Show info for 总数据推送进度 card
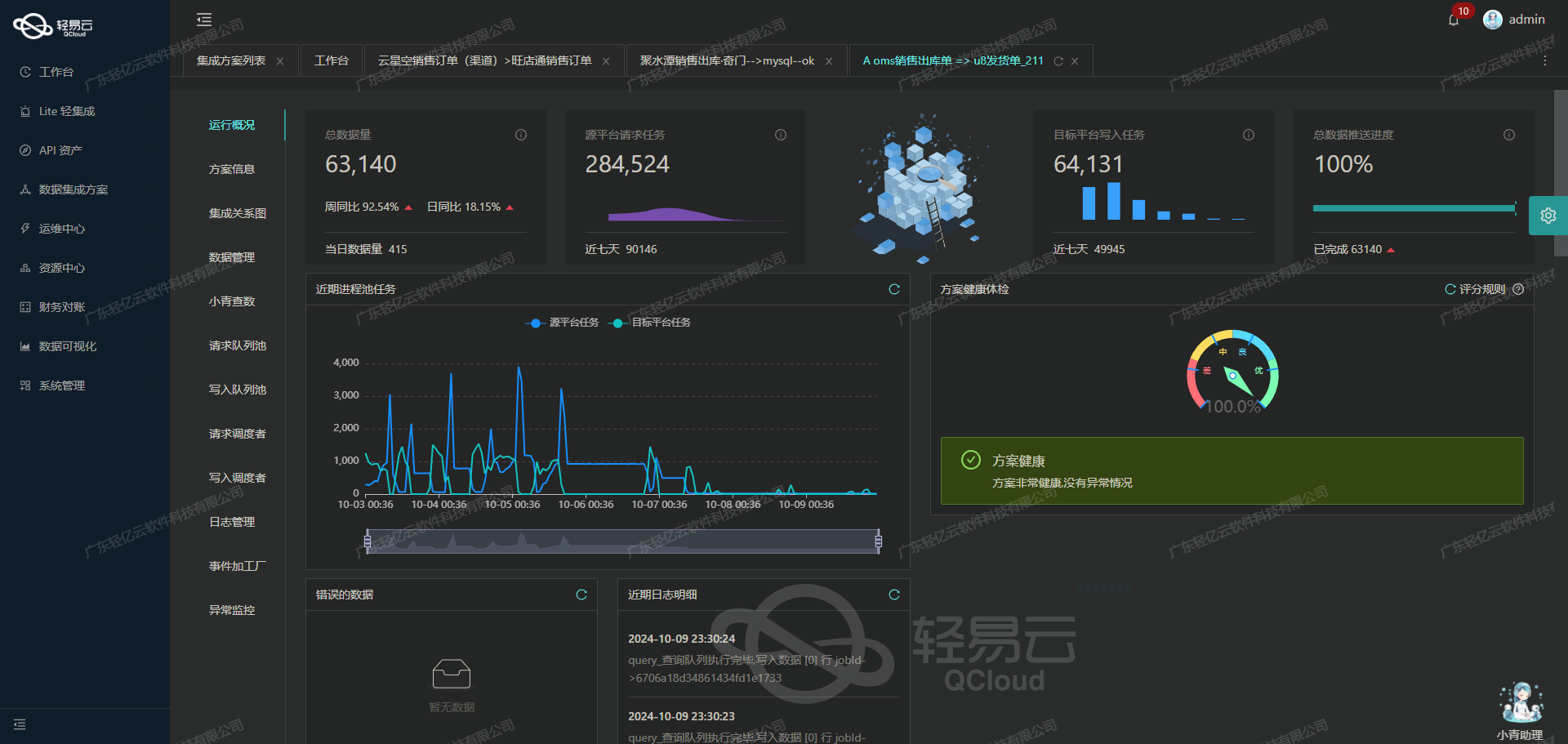 tap(1509, 135)
